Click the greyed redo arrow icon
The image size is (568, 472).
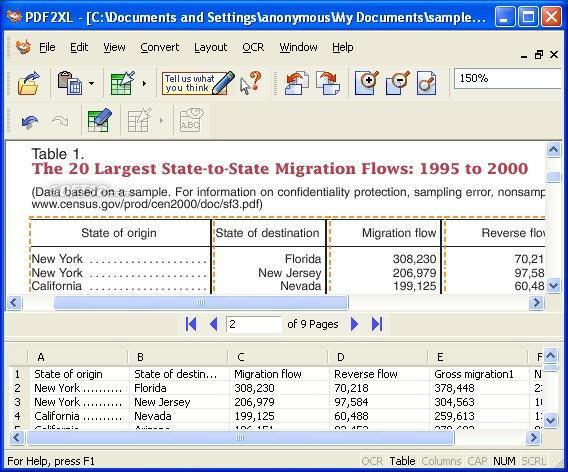pos(60,122)
